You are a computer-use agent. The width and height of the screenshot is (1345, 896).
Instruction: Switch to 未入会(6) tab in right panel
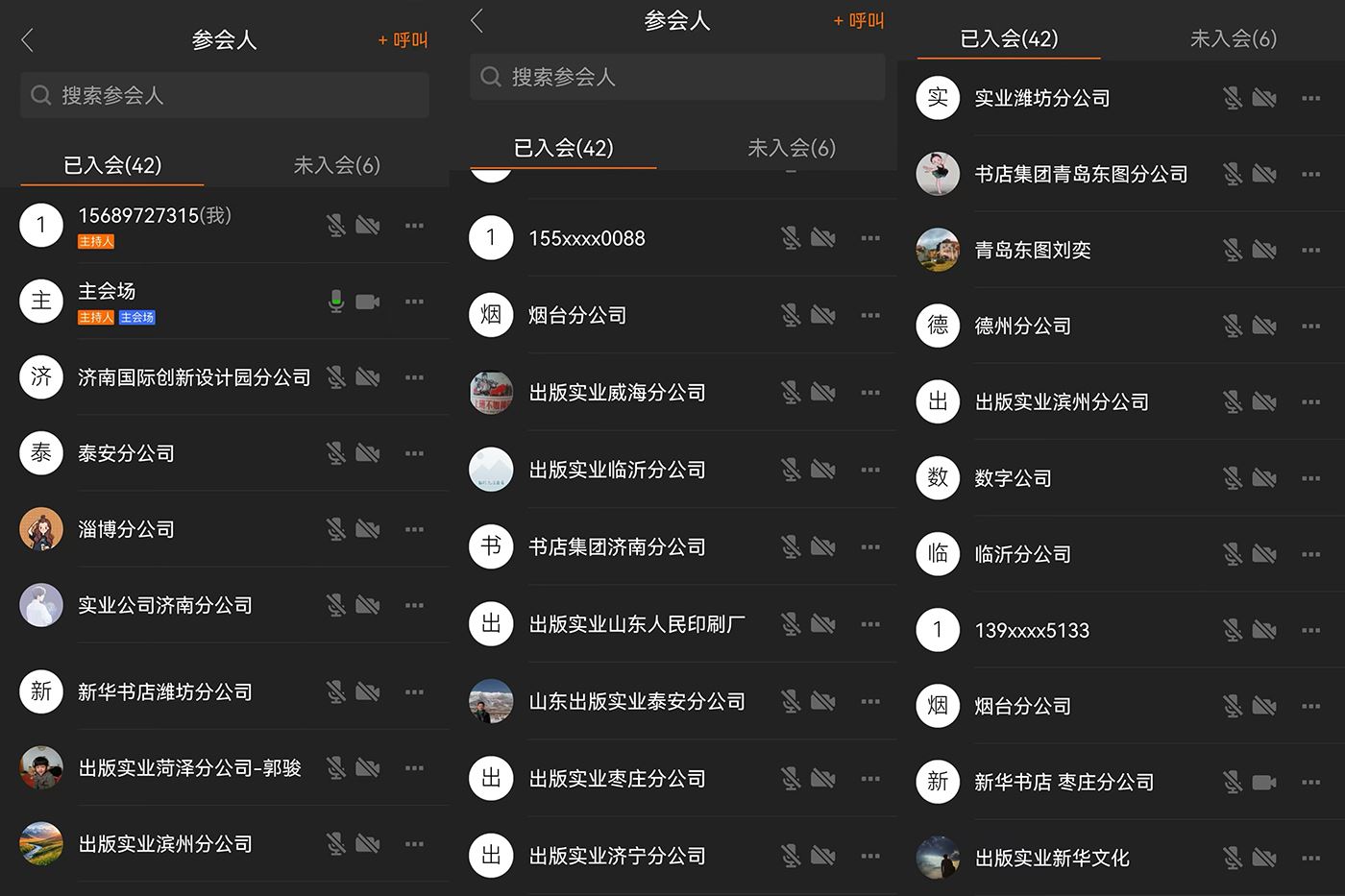pos(1233,38)
